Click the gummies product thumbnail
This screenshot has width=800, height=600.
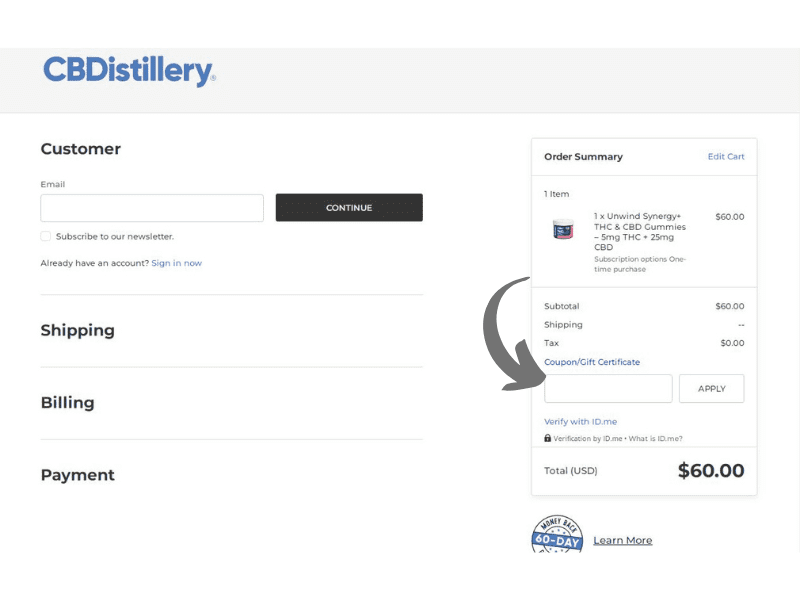(563, 229)
